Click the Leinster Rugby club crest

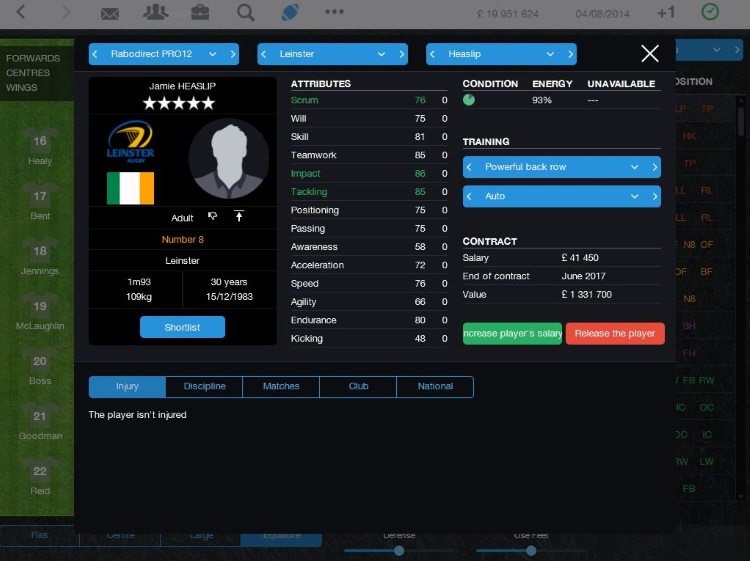(130, 141)
